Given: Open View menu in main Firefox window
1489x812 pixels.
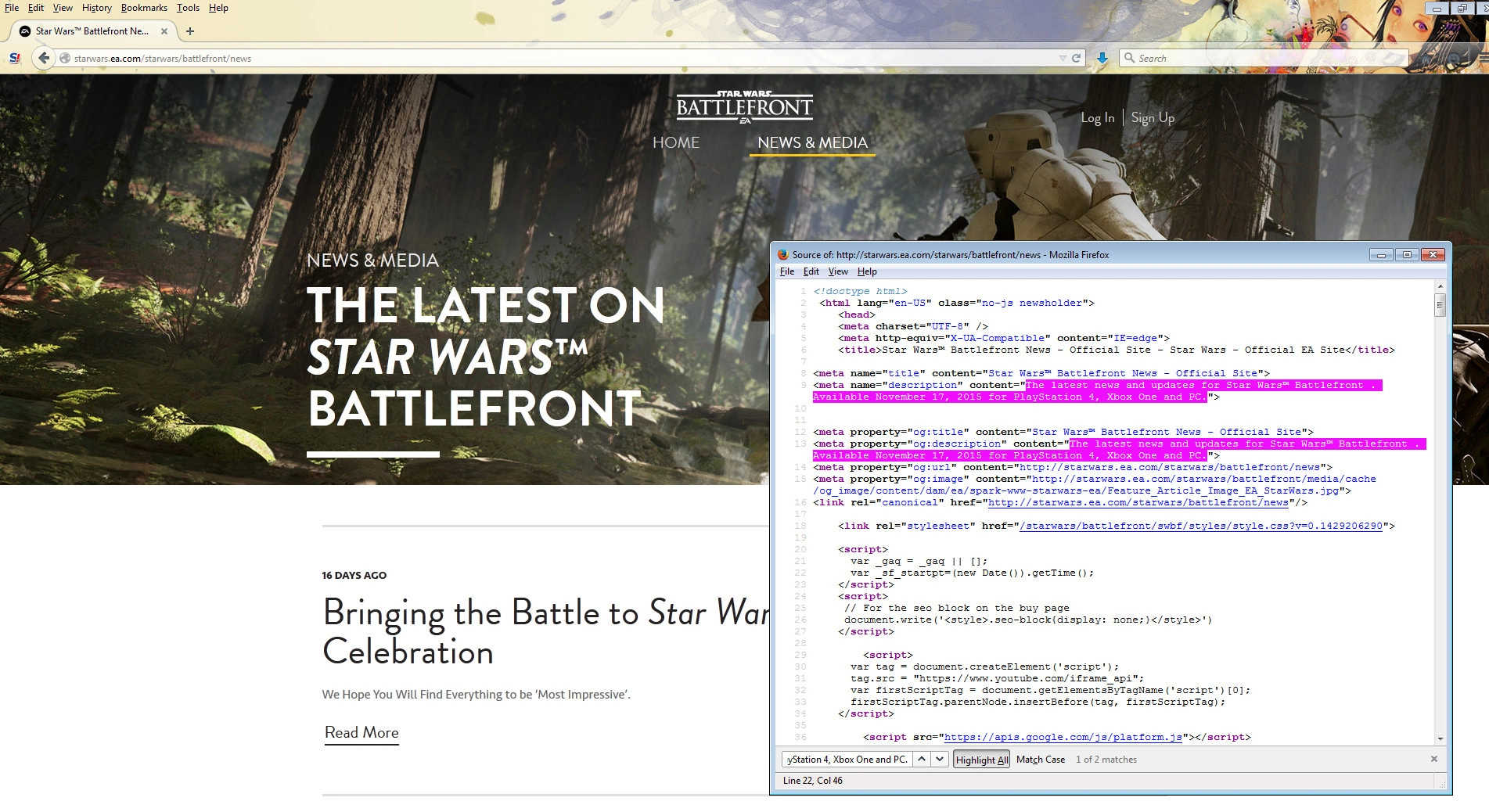Looking at the screenshot, I should (x=63, y=8).
